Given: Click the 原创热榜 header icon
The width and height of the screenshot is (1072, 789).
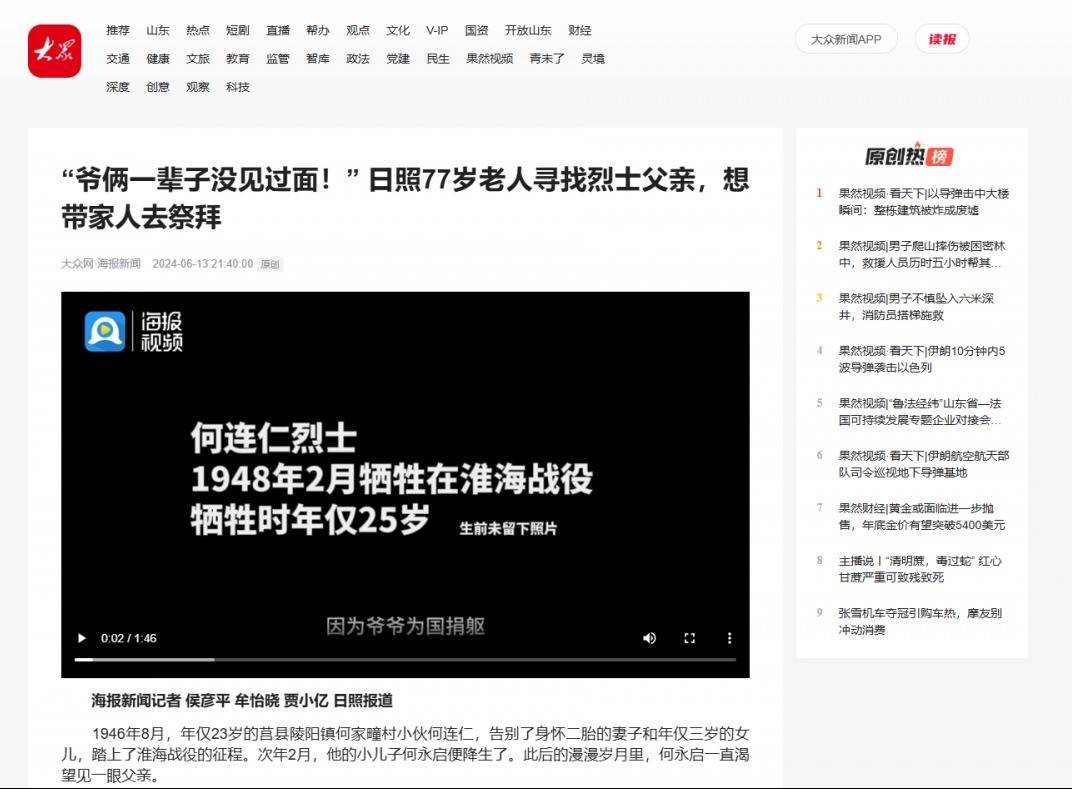Looking at the screenshot, I should pos(909,157).
